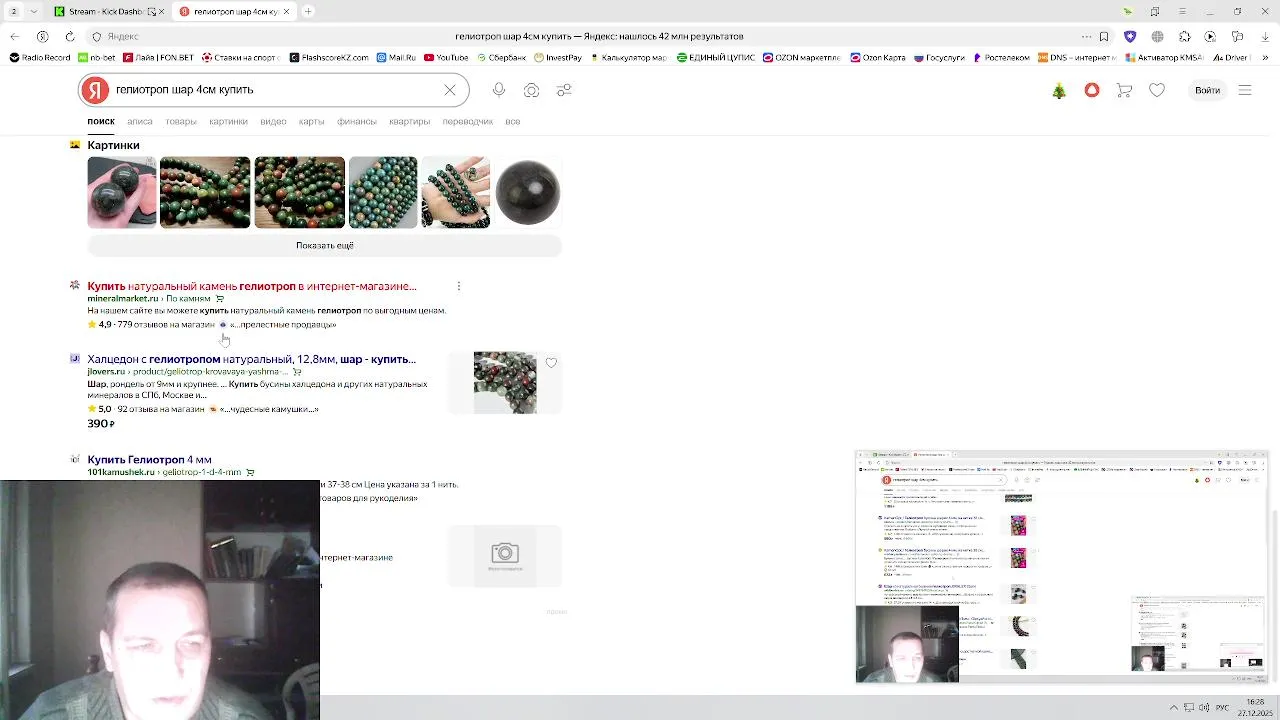The width and height of the screenshot is (1280, 720).
Task: Select the алиса search tab
Action: (140, 121)
